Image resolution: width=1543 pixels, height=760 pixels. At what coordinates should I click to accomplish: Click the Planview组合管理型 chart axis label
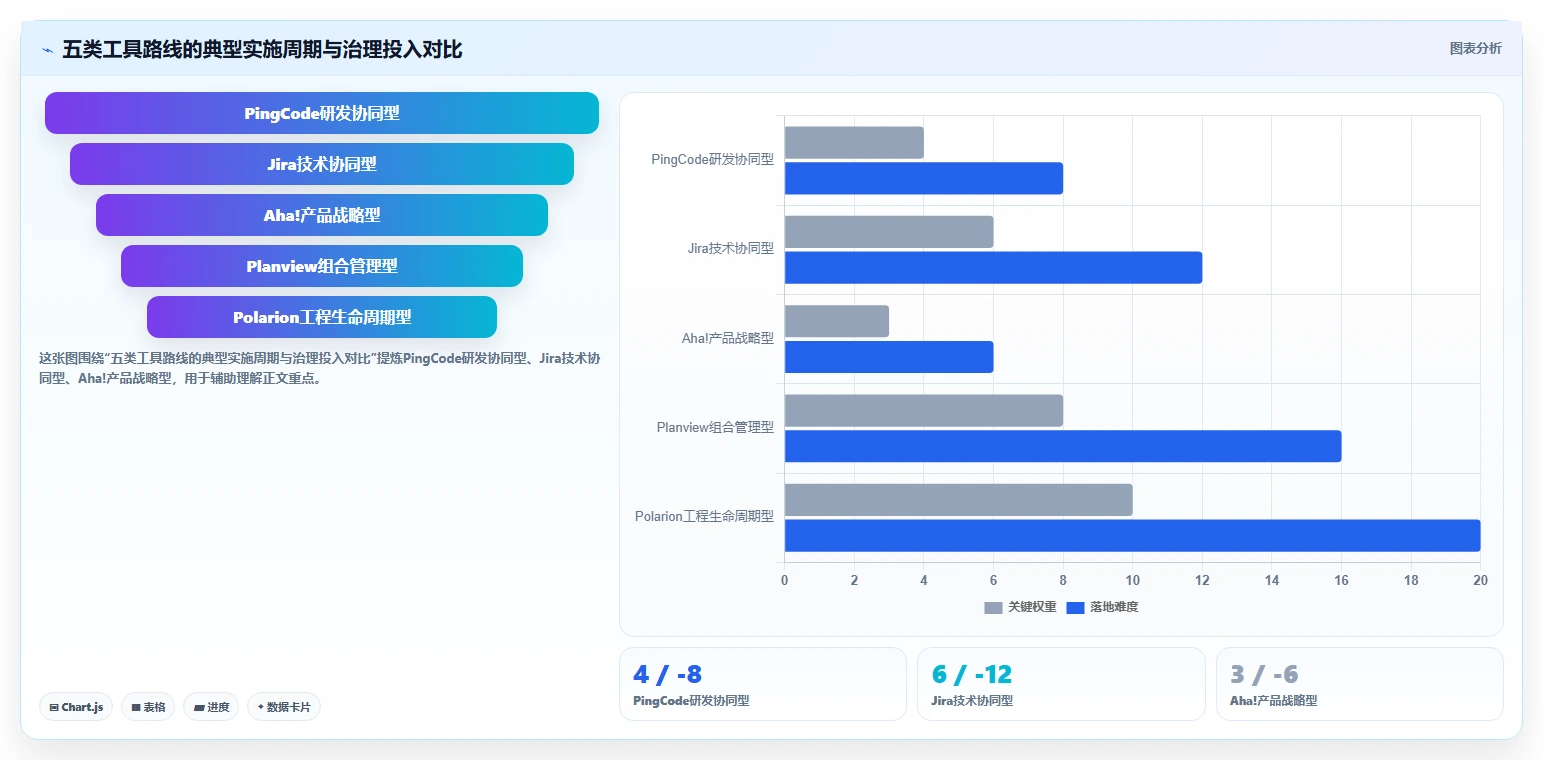(x=715, y=427)
